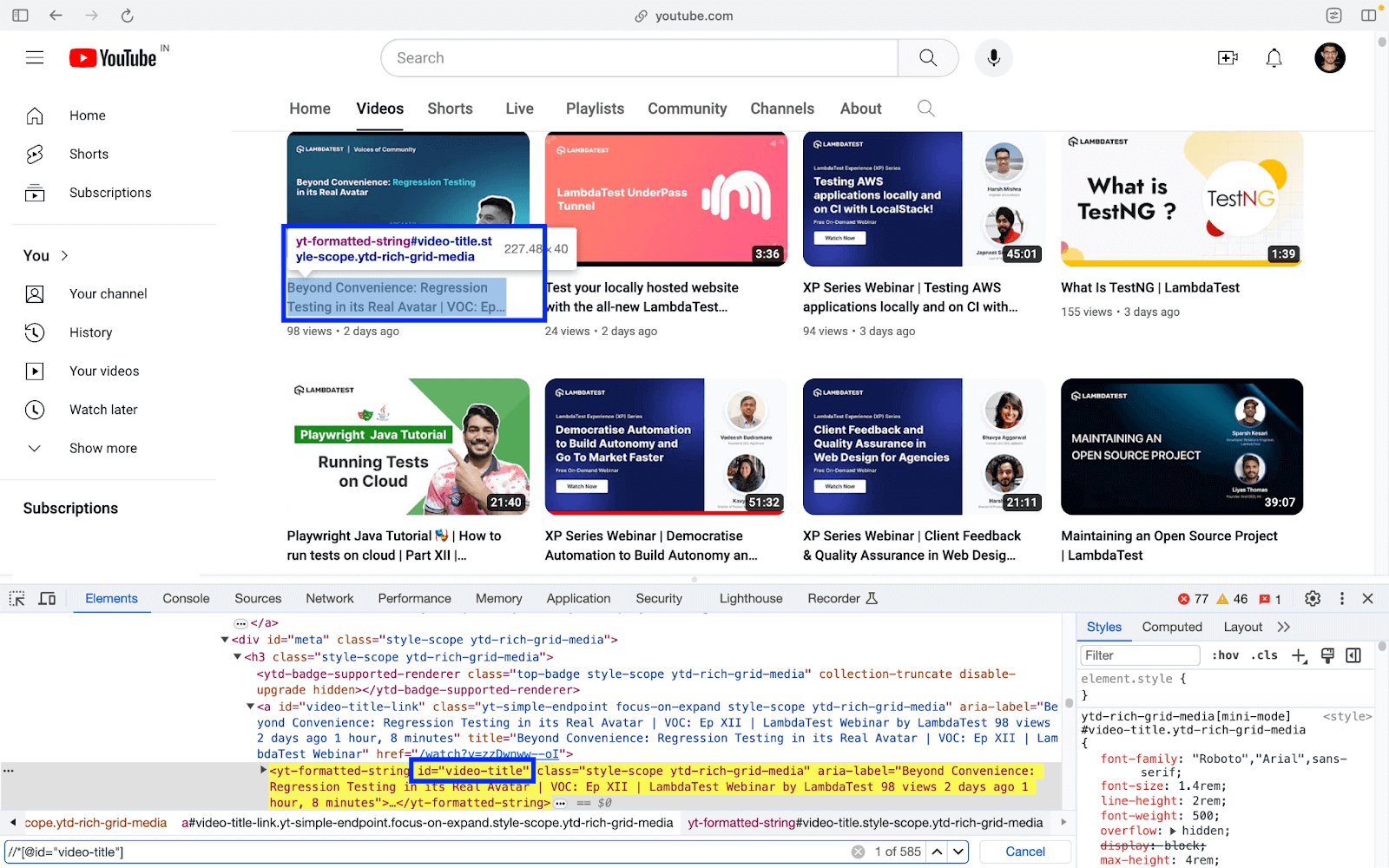Open DevTools three-dot customize menu
This screenshot has height=868, width=1389.
pyautogui.click(x=1342, y=599)
